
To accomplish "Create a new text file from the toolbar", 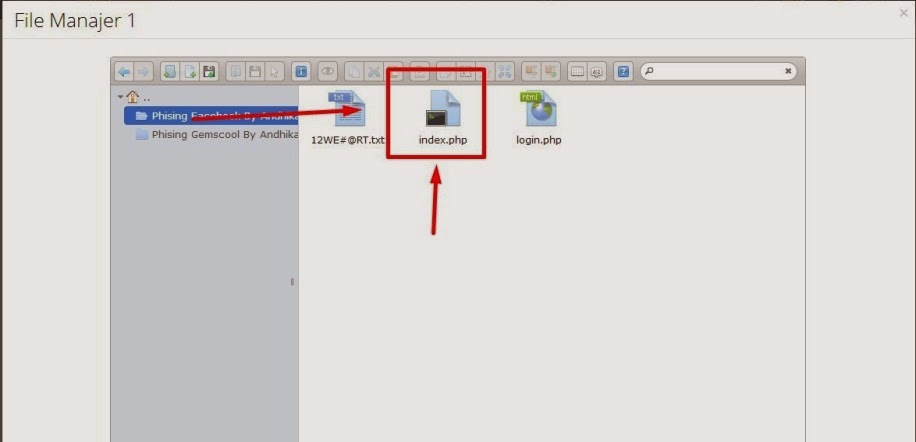I will tap(190, 72).
